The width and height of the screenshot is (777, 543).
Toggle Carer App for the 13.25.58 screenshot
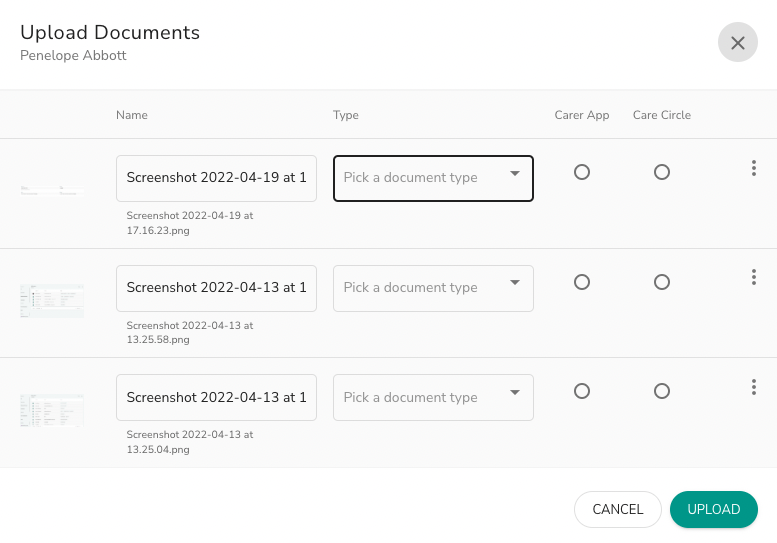pyautogui.click(x=582, y=282)
